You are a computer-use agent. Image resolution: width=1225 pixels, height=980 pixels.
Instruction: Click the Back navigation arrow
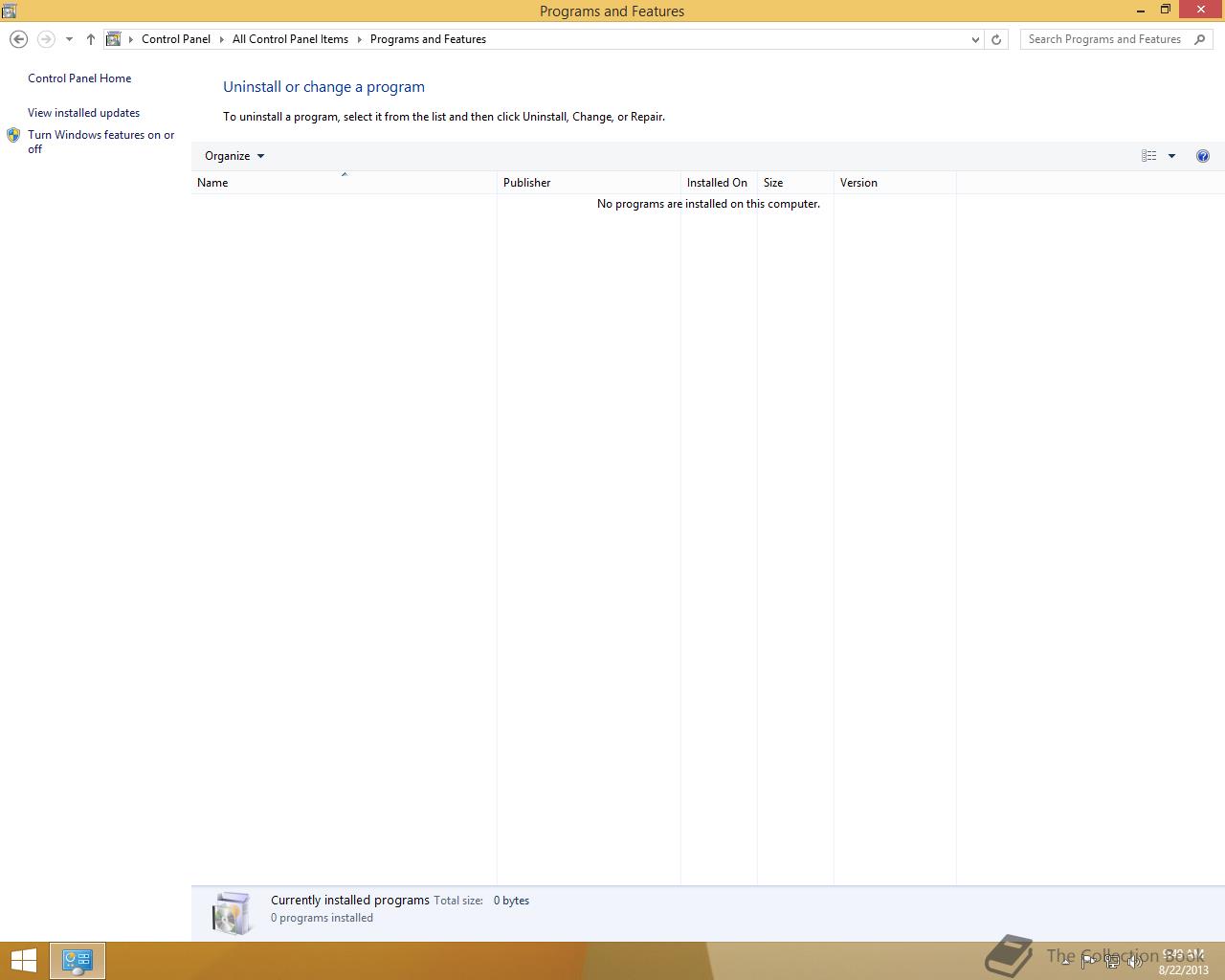tap(18, 39)
